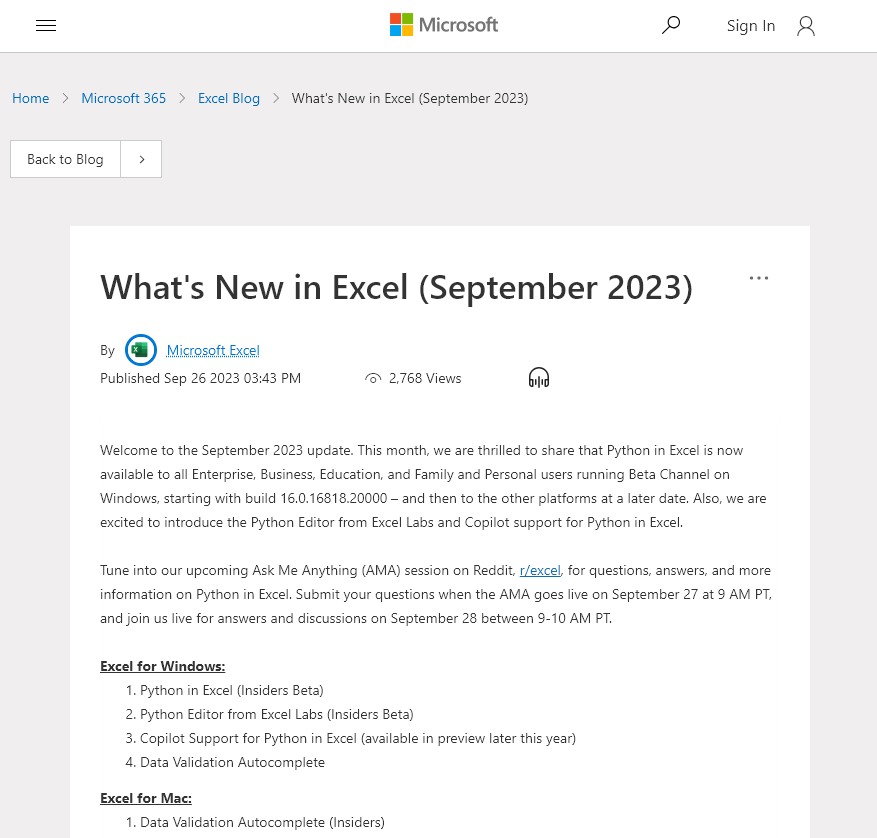Open the search function

click(671, 24)
